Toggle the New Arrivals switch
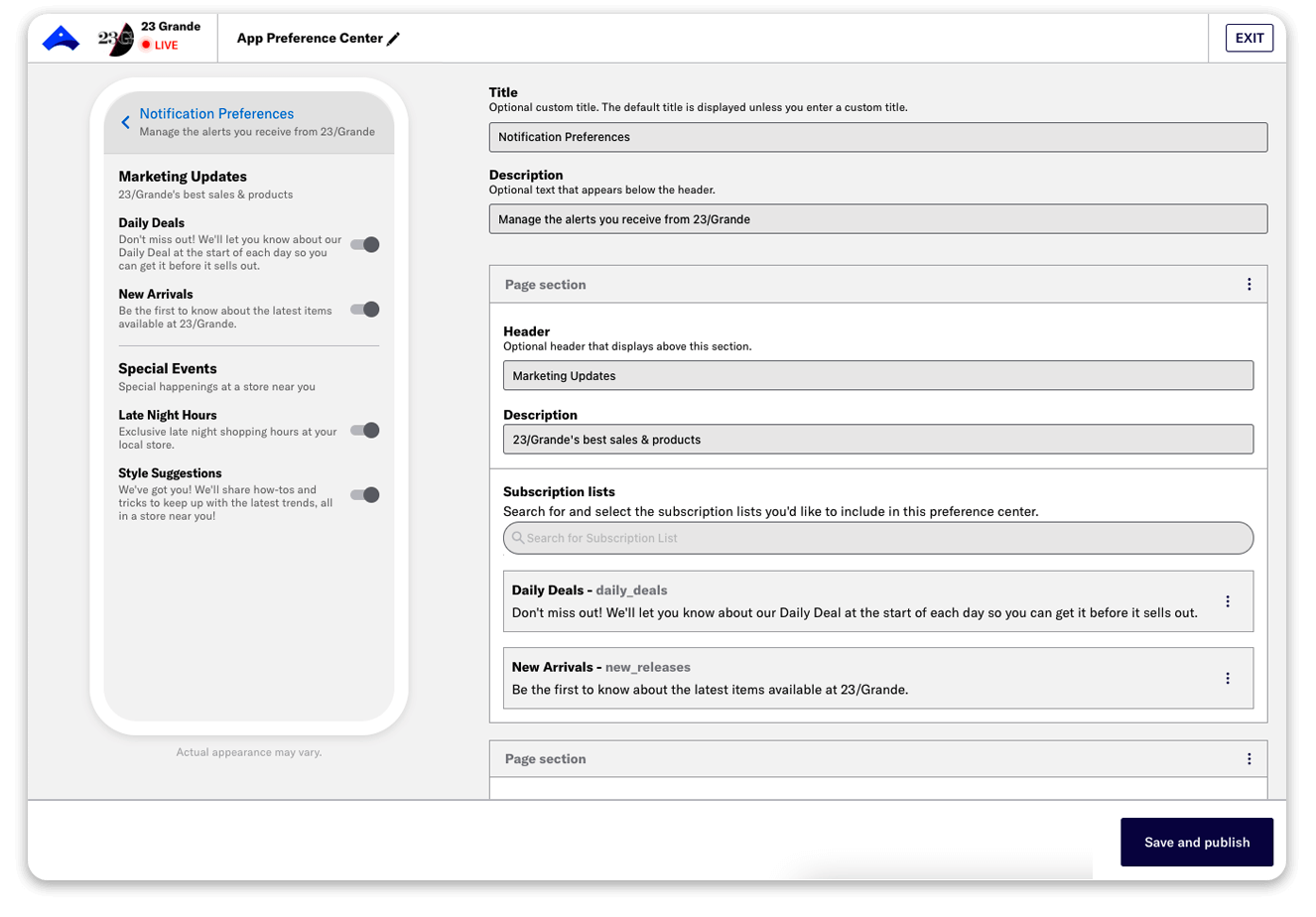 tap(365, 310)
